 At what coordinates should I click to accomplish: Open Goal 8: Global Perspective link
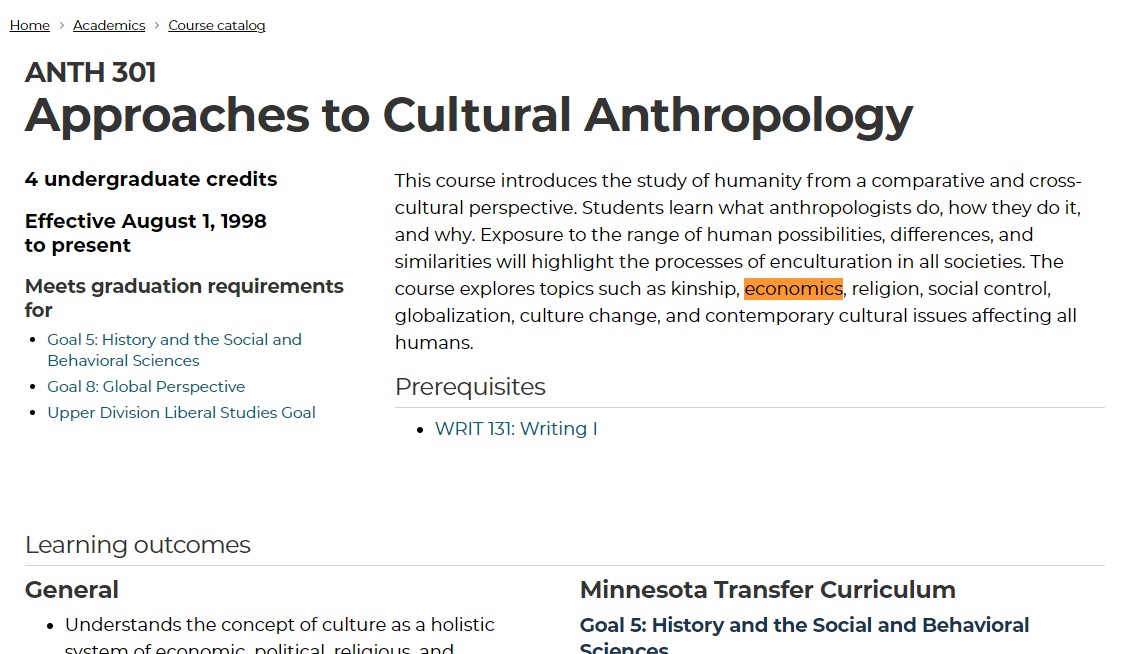coord(146,386)
